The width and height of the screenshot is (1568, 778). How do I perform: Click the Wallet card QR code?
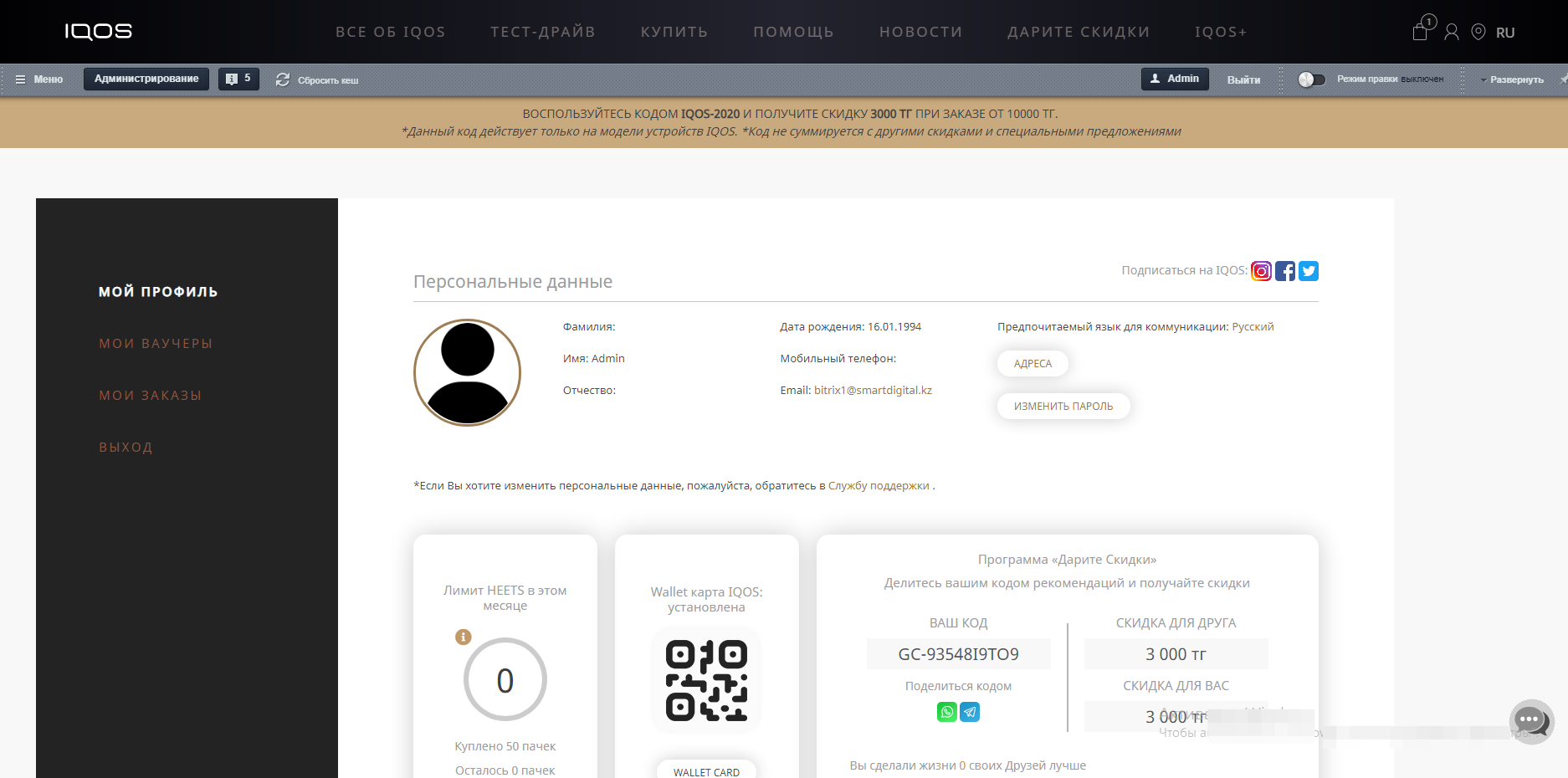[706, 680]
